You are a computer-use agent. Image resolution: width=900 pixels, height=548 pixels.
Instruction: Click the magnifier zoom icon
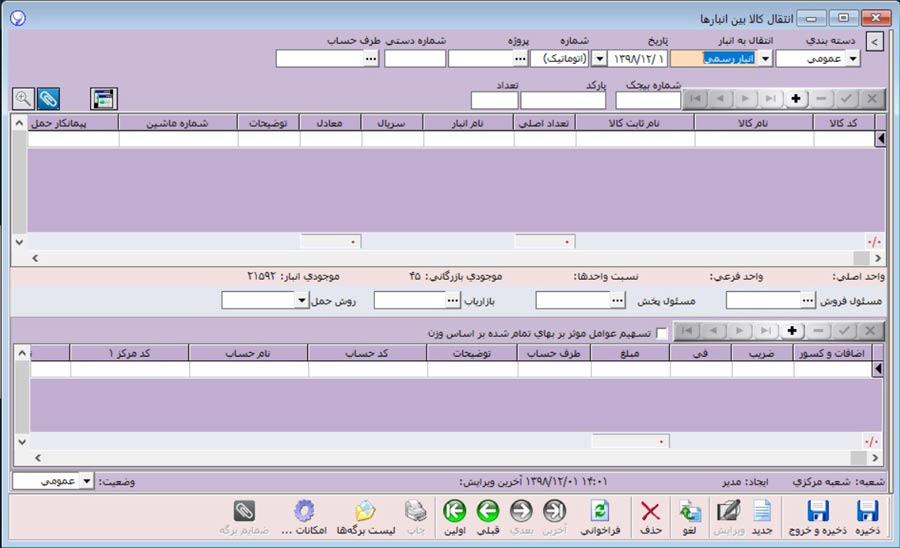[22, 98]
